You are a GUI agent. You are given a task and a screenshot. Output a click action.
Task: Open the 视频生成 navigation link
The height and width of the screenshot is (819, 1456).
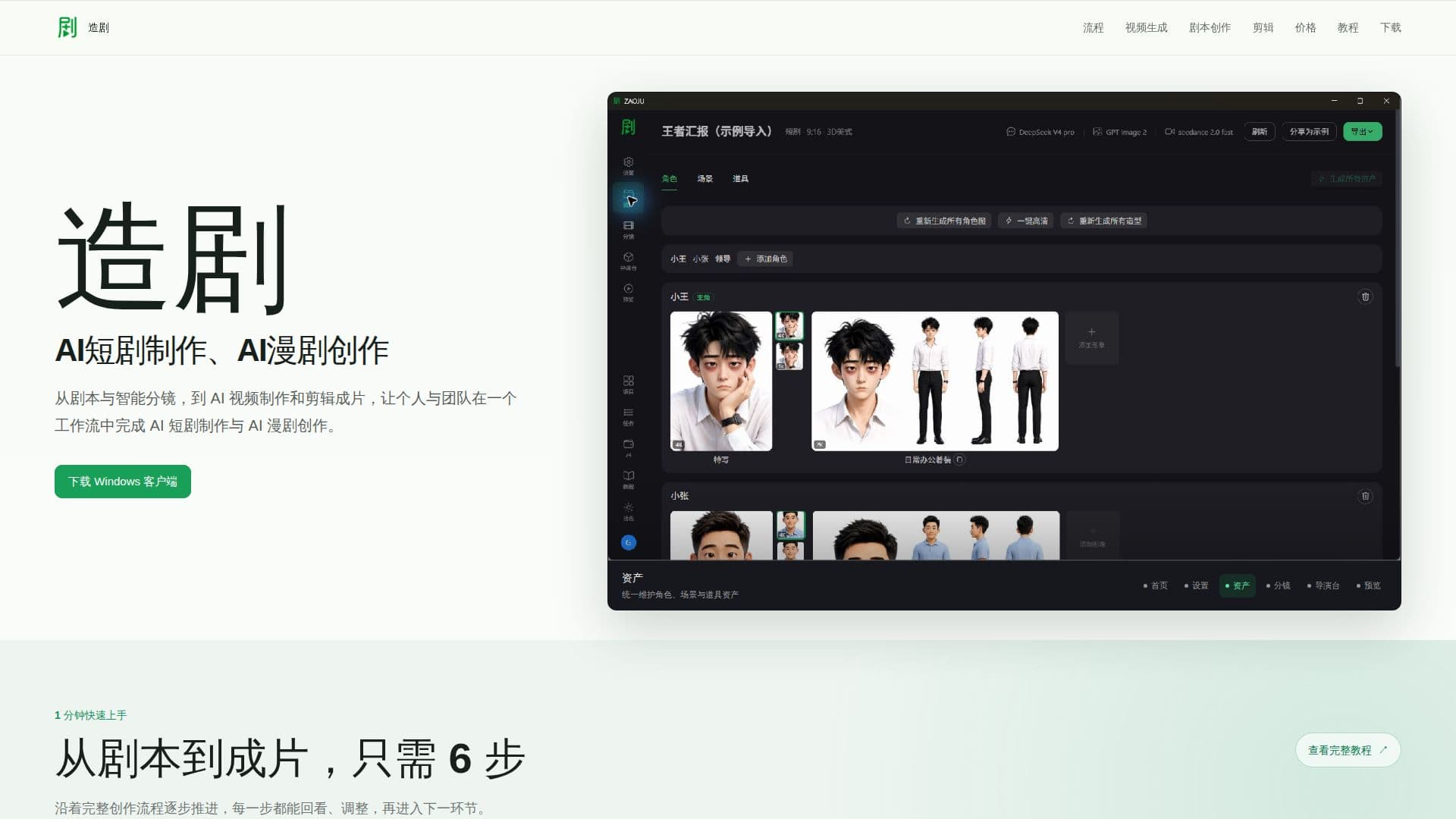(1146, 27)
